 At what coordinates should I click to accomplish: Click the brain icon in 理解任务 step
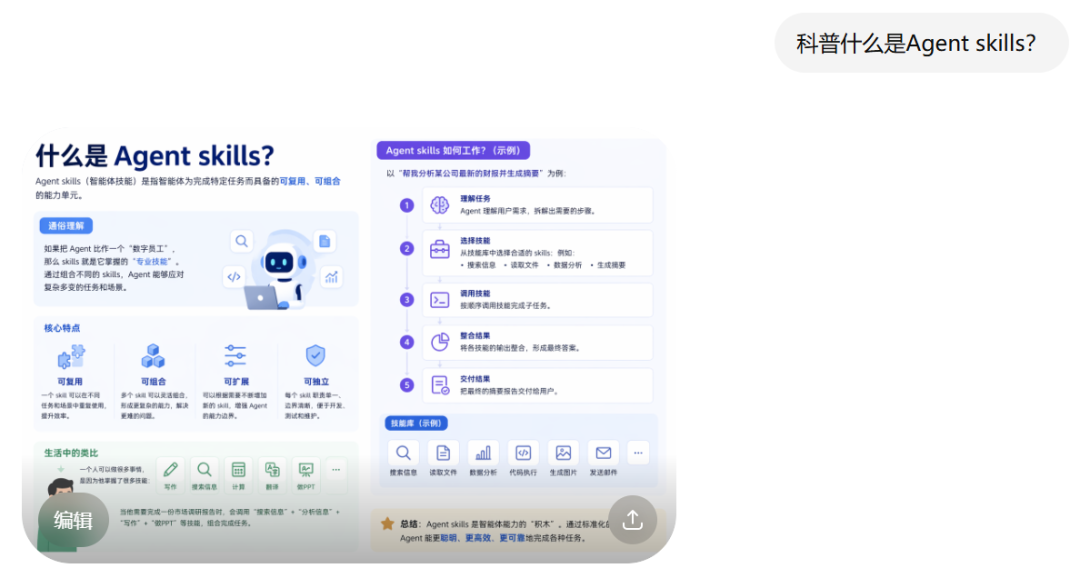[x=439, y=205]
